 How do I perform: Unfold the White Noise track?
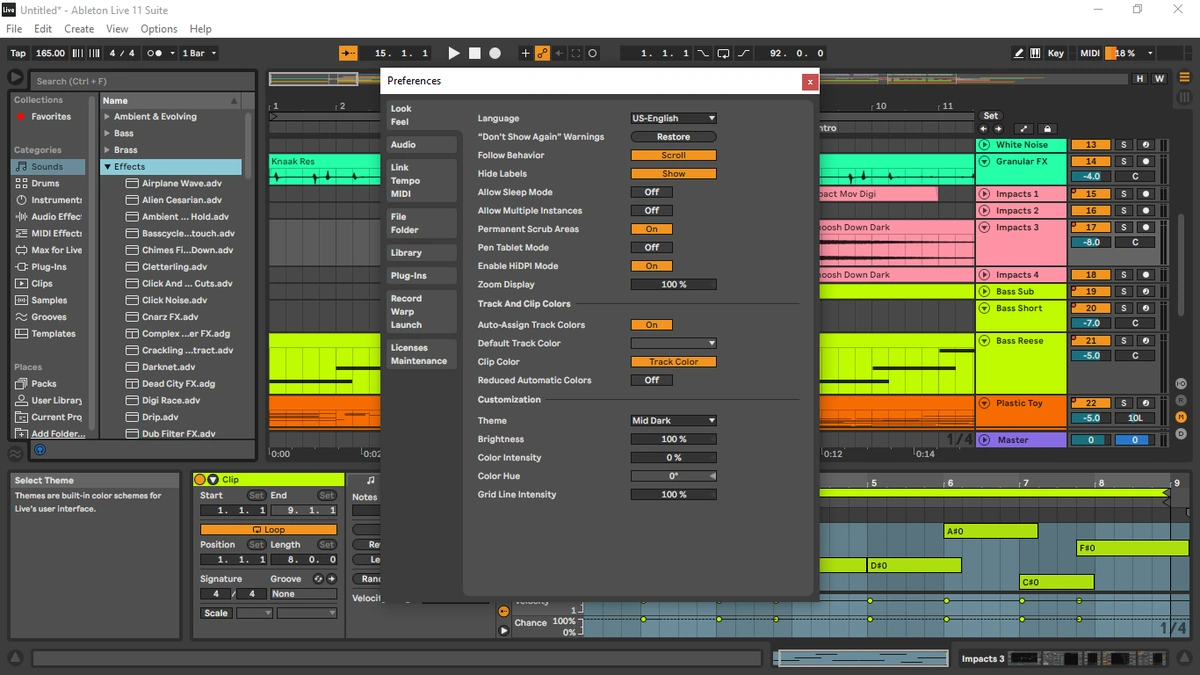point(985,145)
